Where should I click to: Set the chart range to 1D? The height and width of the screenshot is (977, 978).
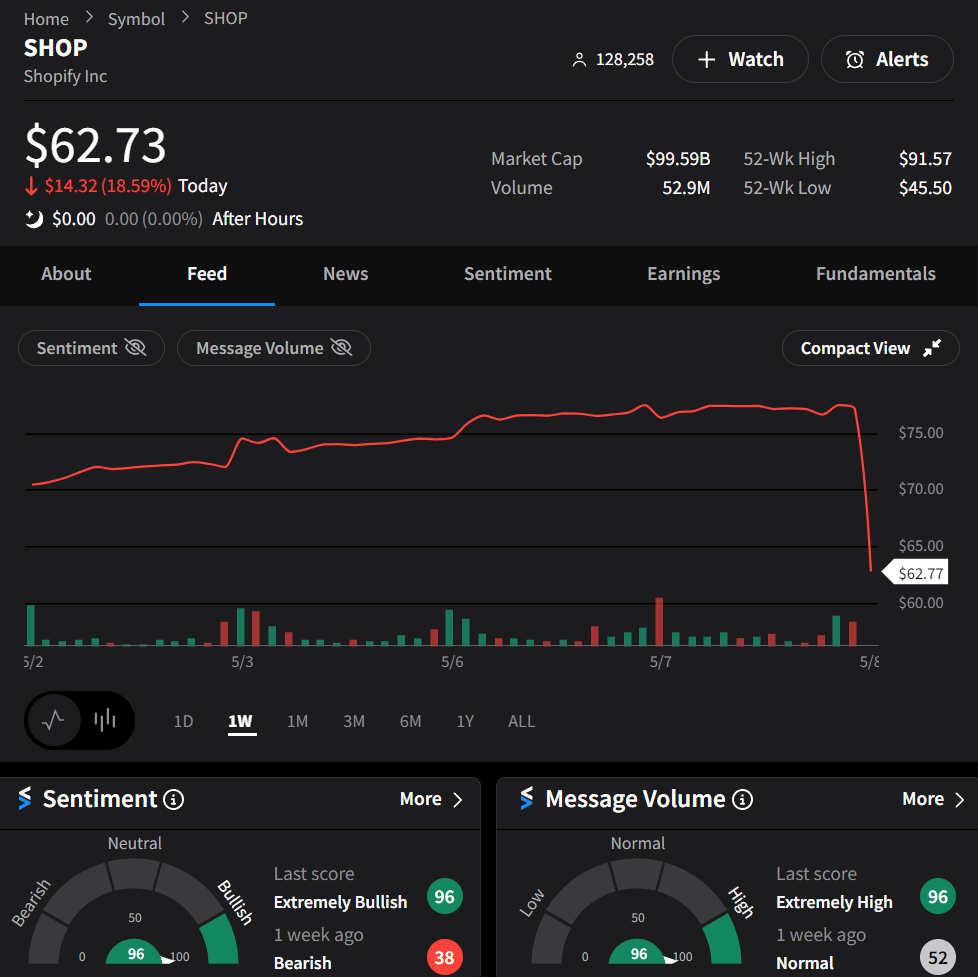click(183, 721)
